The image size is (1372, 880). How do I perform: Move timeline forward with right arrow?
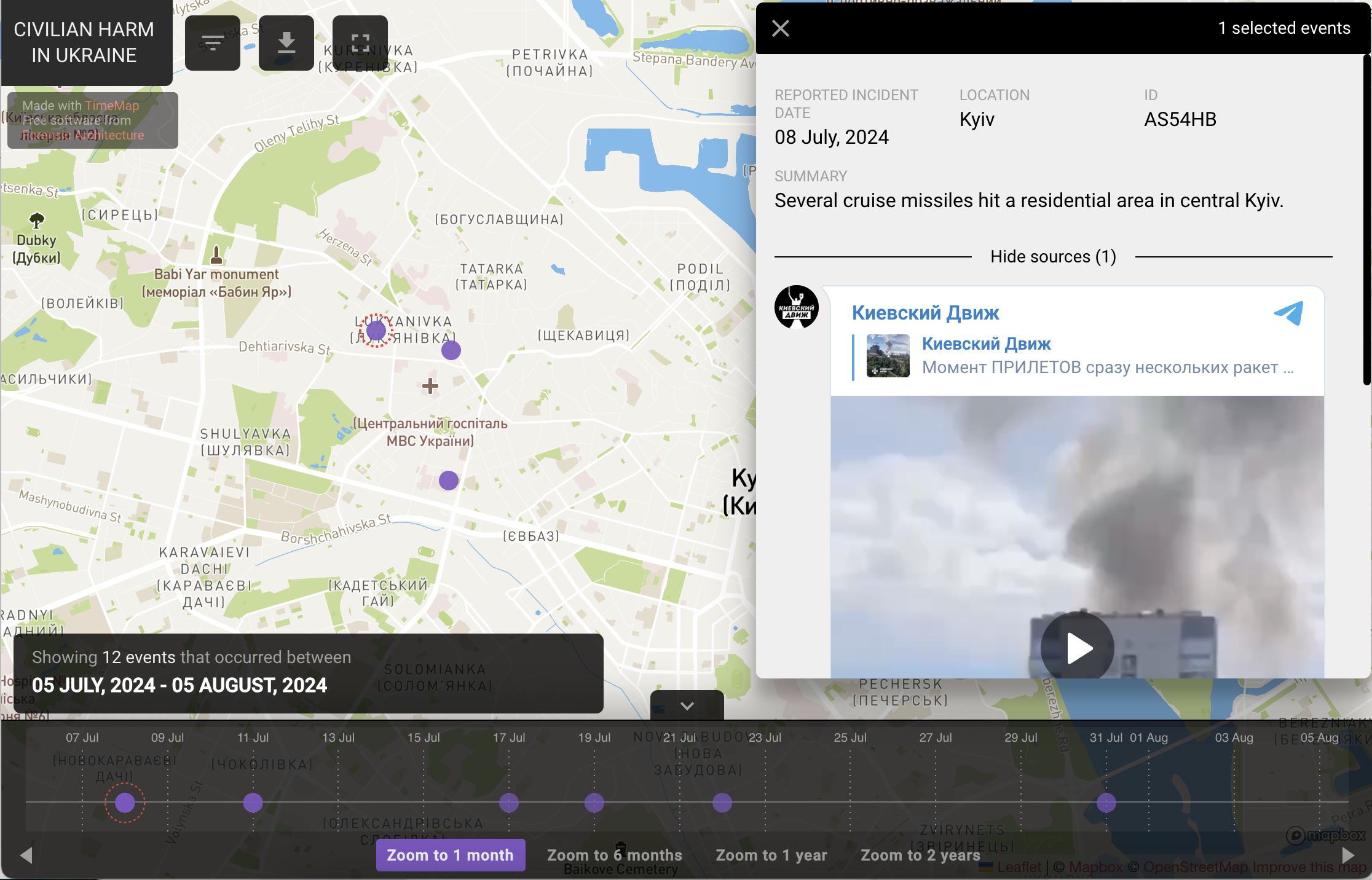1347,855
